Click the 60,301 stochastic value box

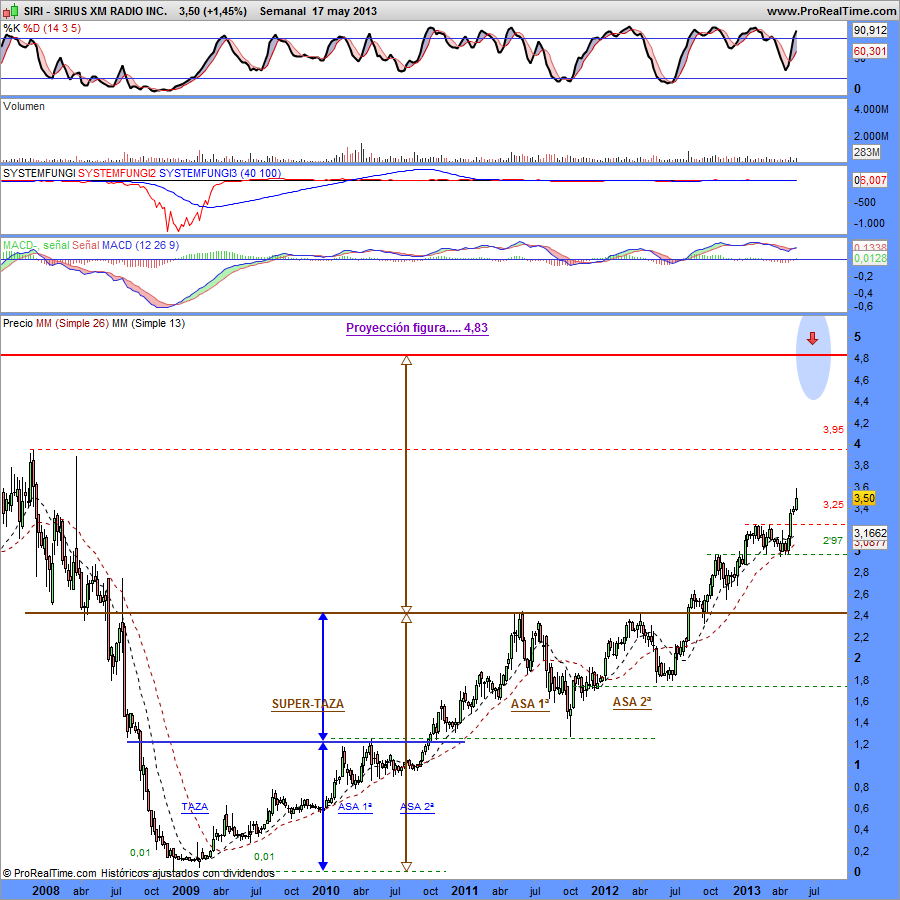point(870,51)
